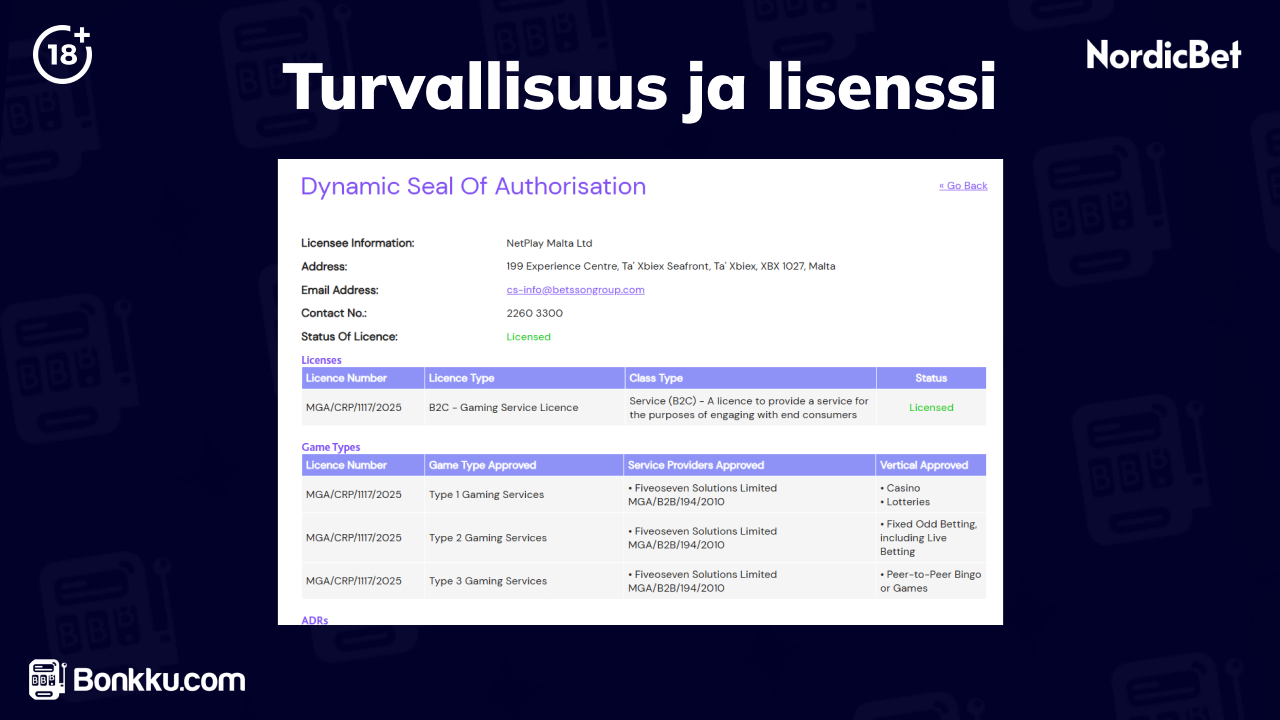Click the Licensee Information label

click(357, 243)
